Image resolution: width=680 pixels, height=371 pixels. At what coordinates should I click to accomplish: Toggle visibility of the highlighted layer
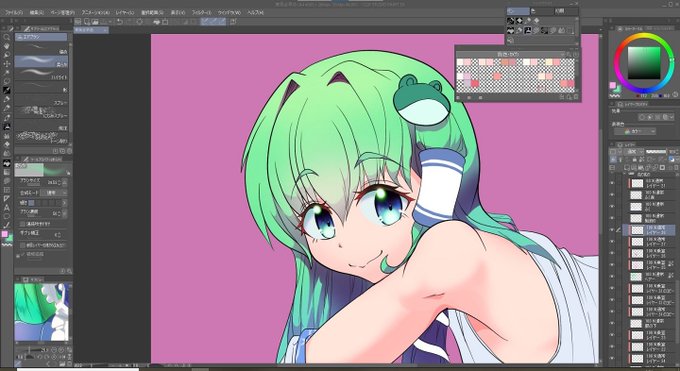[612, 230]
